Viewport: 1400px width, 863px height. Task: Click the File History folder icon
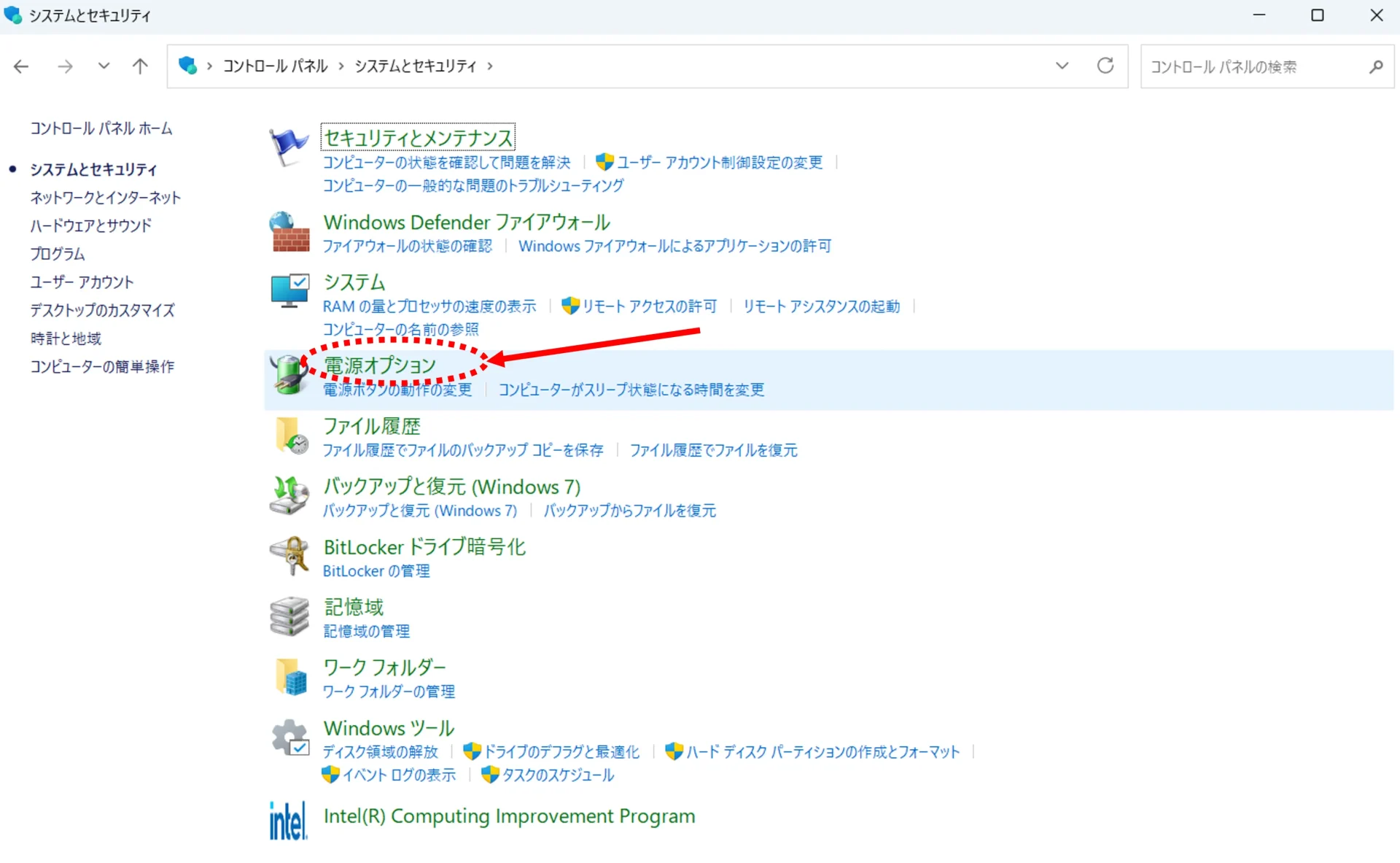coord(292,436)
